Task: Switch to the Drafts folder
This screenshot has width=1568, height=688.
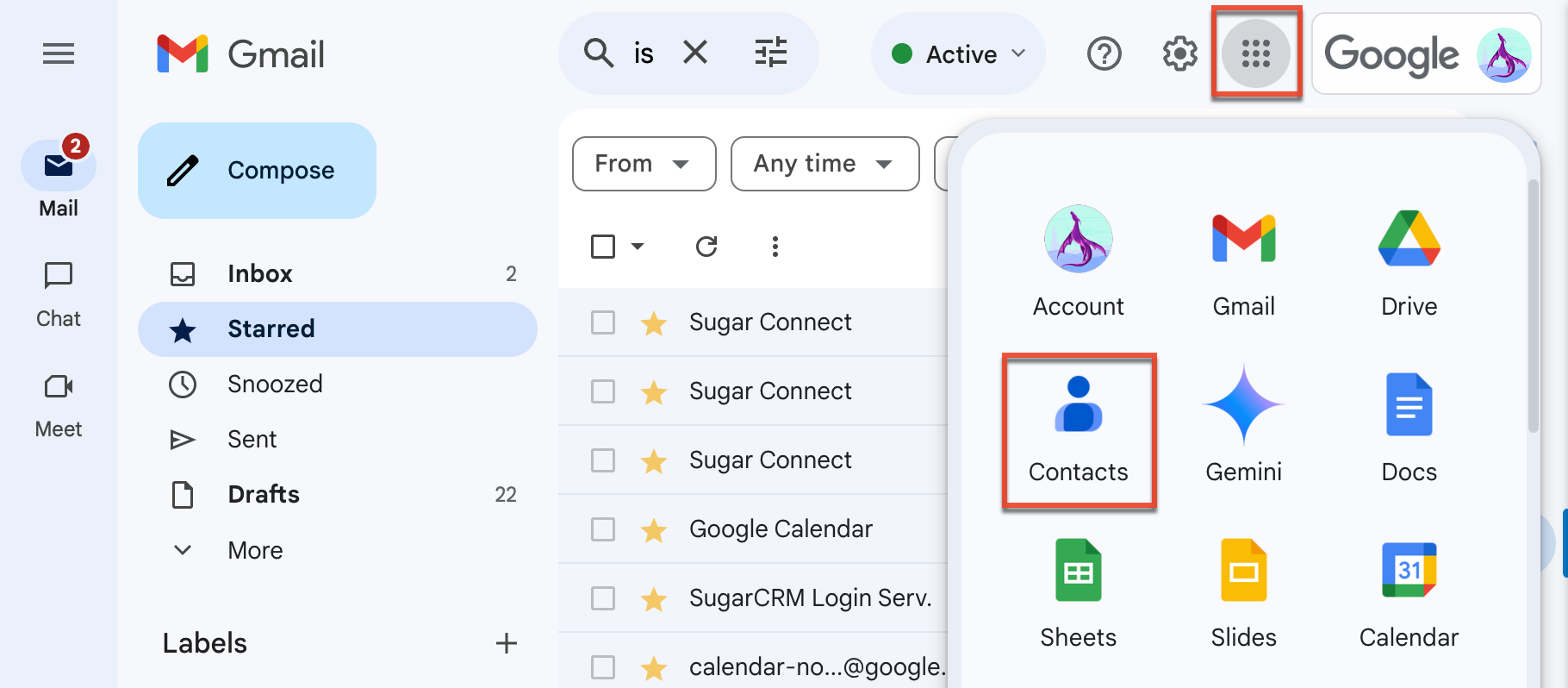Action: click(x=263, y=494)
